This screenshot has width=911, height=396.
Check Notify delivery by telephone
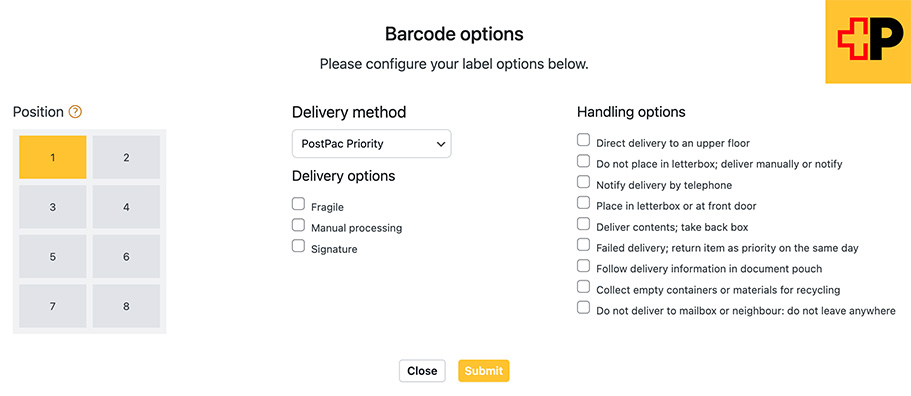coord(583,182)
